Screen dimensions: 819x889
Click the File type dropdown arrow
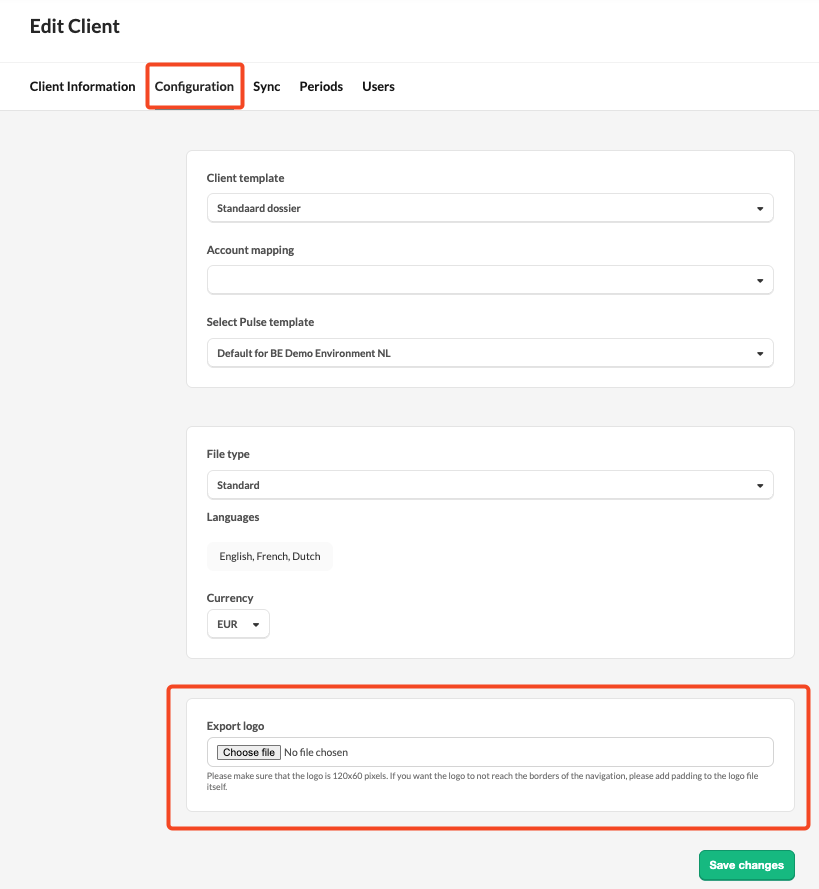pos(759,486)
